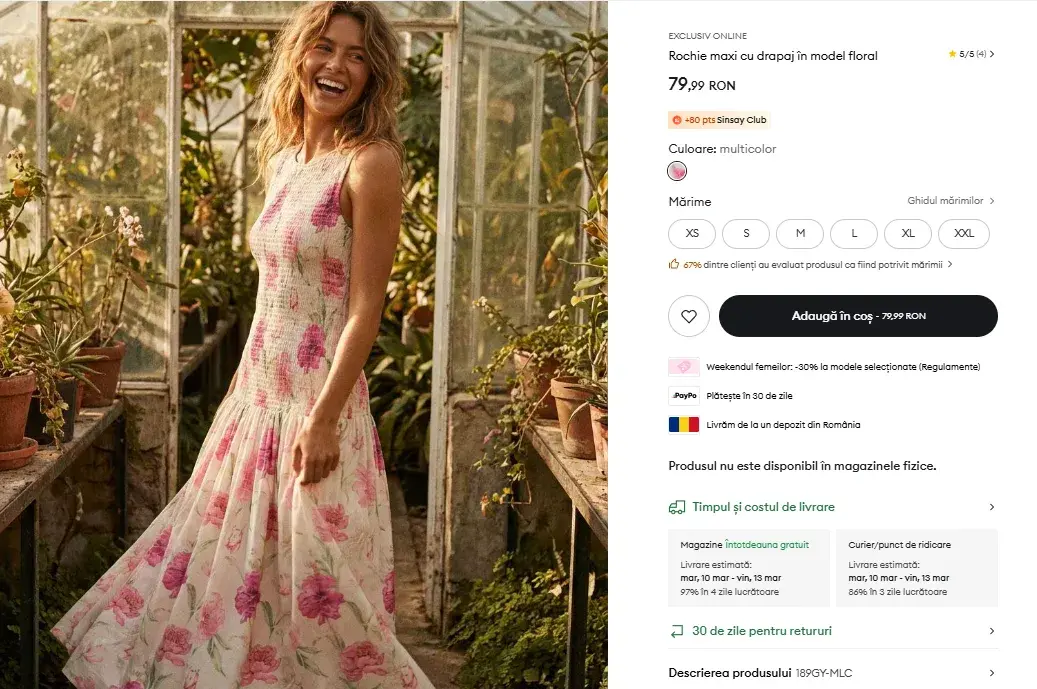The width and height of the screenshot is (1037, 689).
Task: Pick size L option
Action: coord(854,233)
